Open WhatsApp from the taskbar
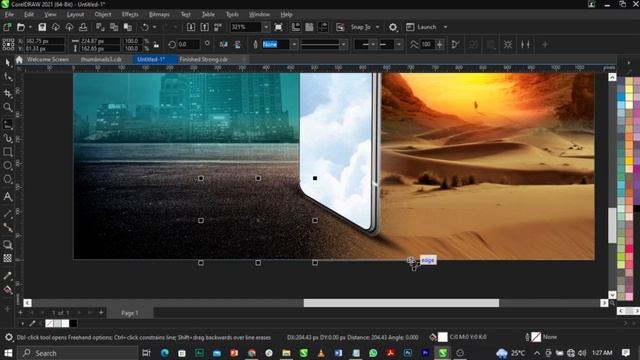This screenshot has width=640, height=360. pyautogui.click(x=373, y=353)
